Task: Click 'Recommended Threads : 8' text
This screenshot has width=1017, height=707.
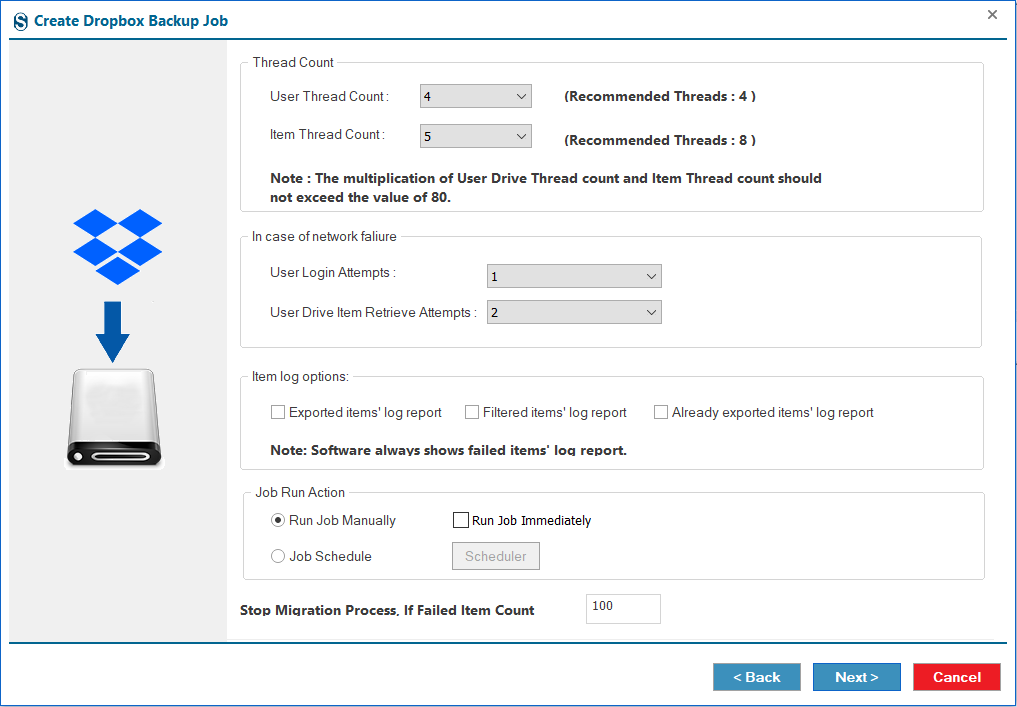Action: 660,141
